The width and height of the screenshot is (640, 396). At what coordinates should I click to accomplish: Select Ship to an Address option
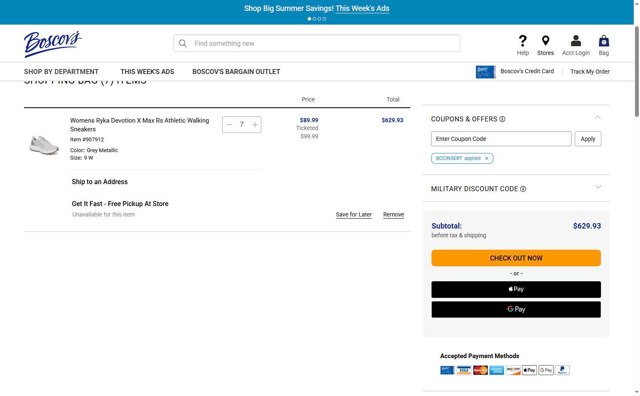100,182
